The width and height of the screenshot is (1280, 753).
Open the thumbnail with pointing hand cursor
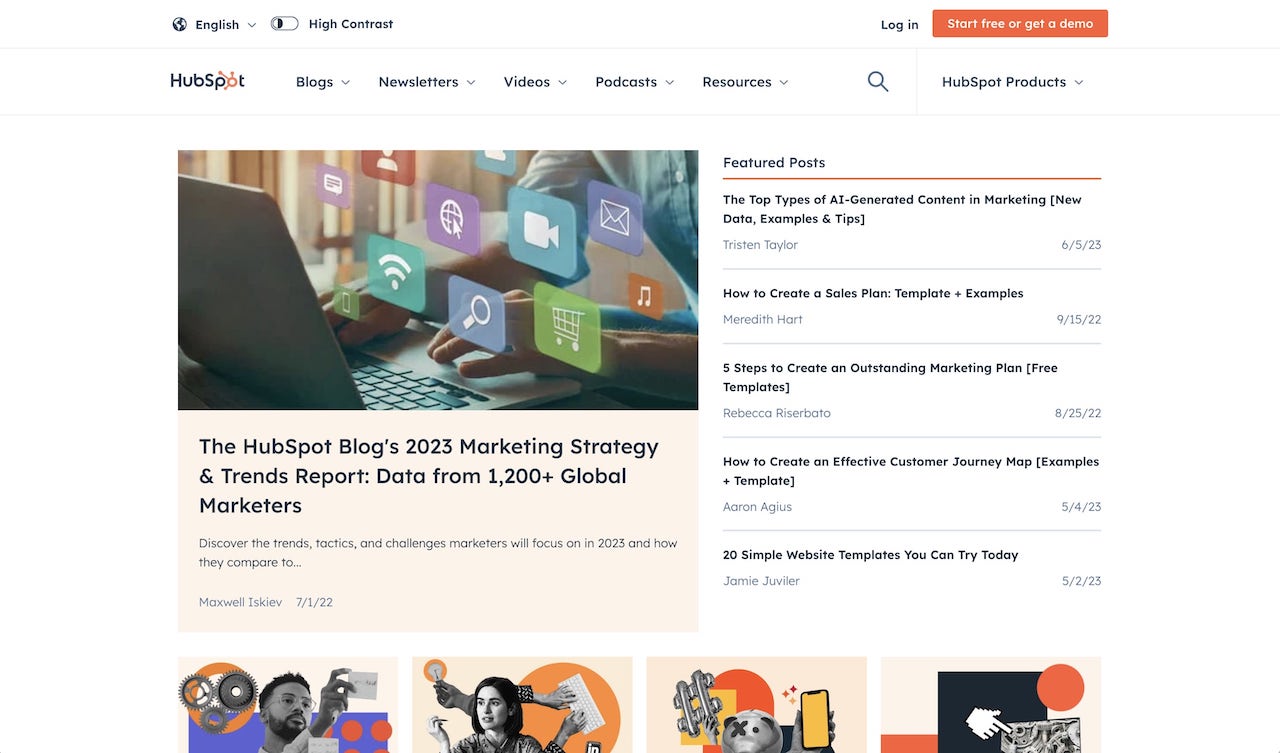[991, 705]
